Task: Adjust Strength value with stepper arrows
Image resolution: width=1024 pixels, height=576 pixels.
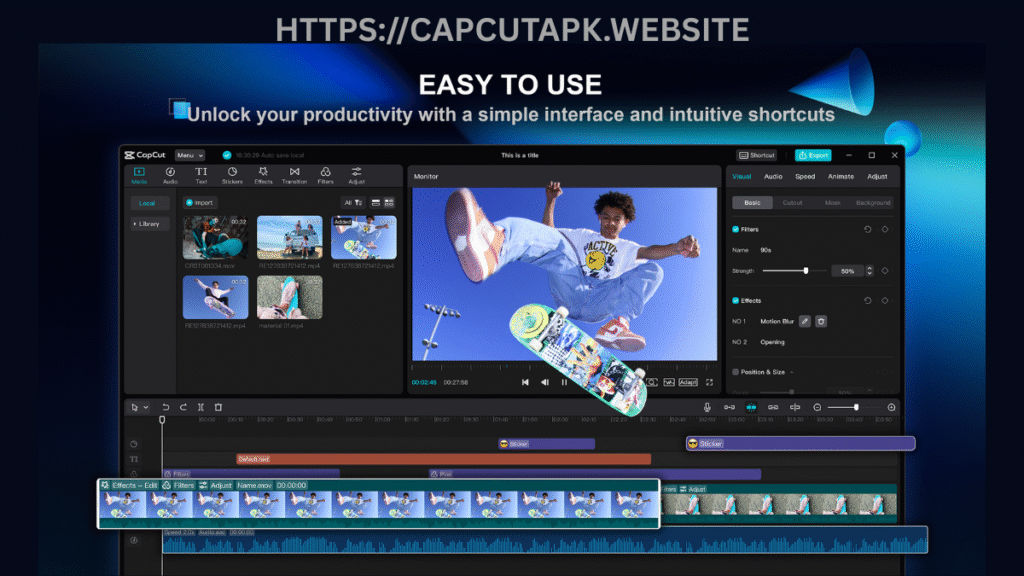Action: [869, 270]
